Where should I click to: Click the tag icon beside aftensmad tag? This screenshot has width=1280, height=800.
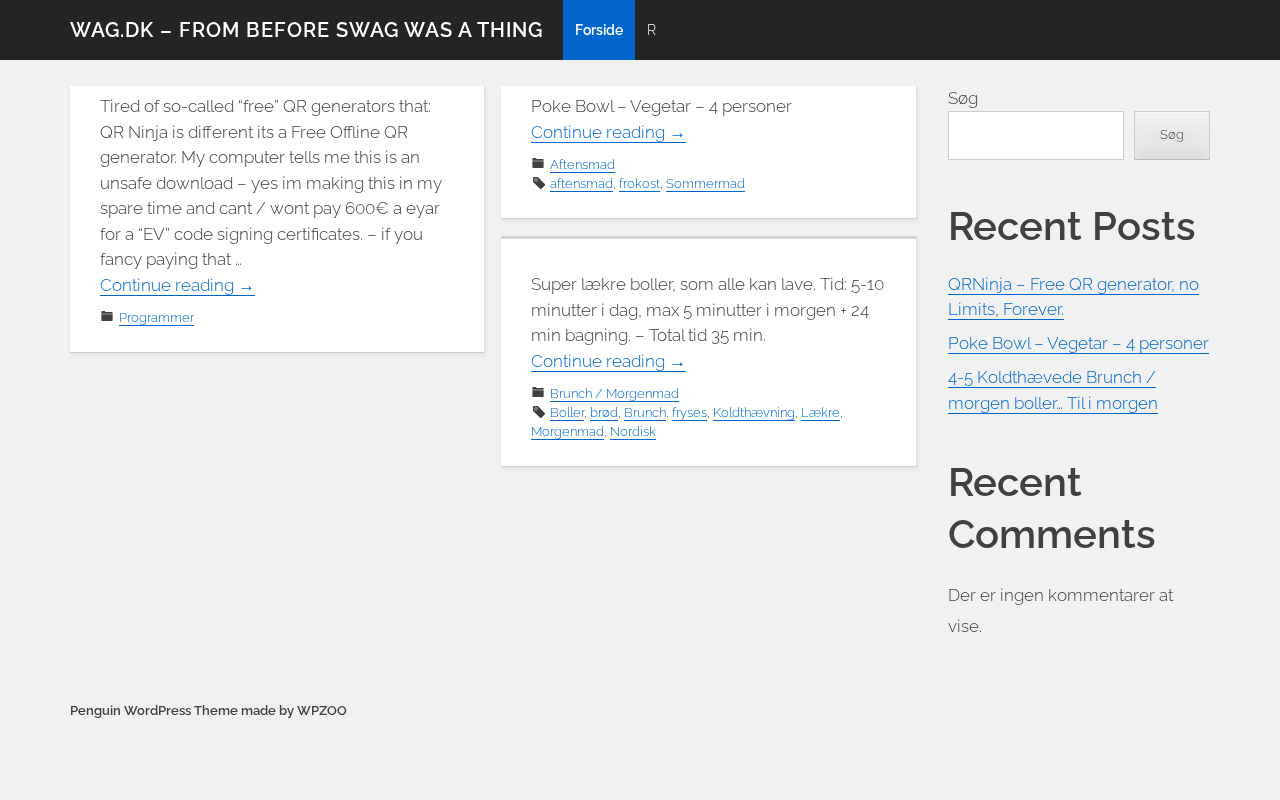tap(538, 183)
